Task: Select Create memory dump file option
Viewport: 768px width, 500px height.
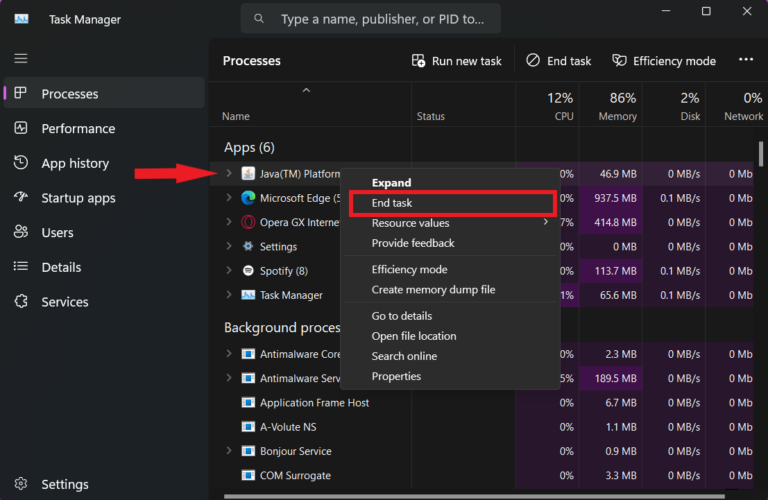Action: [x=433, y=289]
